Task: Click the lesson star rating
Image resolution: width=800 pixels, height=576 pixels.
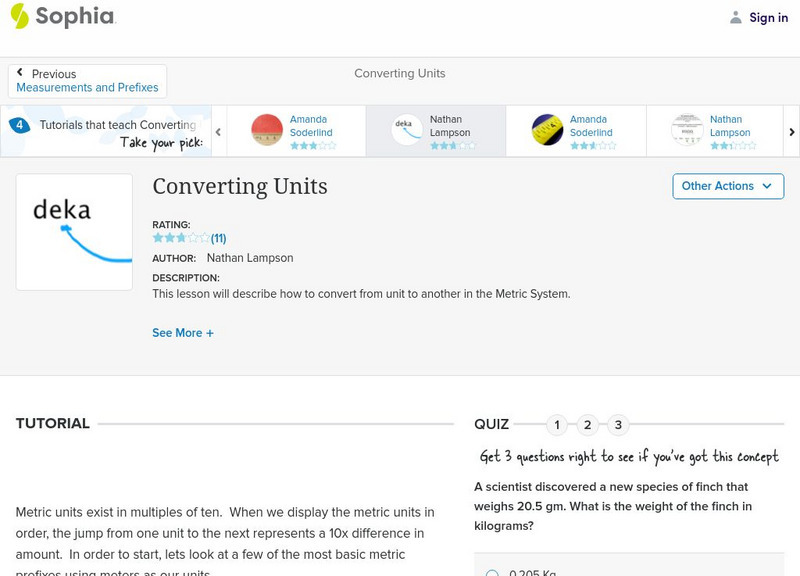Action: coord(181,238)
